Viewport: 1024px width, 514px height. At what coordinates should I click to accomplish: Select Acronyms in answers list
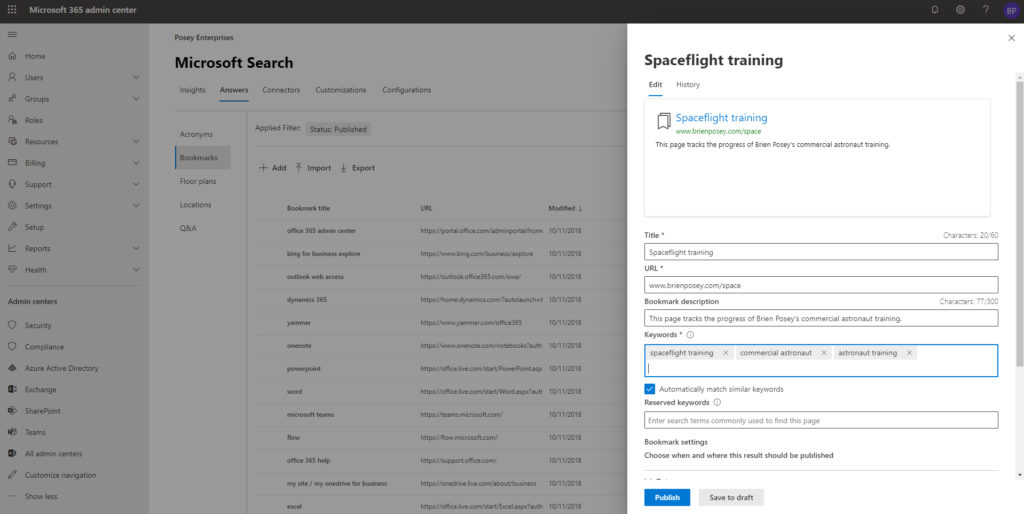(196, 135)
